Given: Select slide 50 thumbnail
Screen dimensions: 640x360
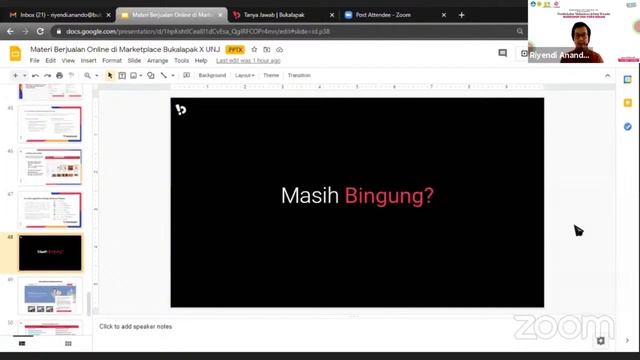Looking at the screenshot, I should (x=50, y=328).
